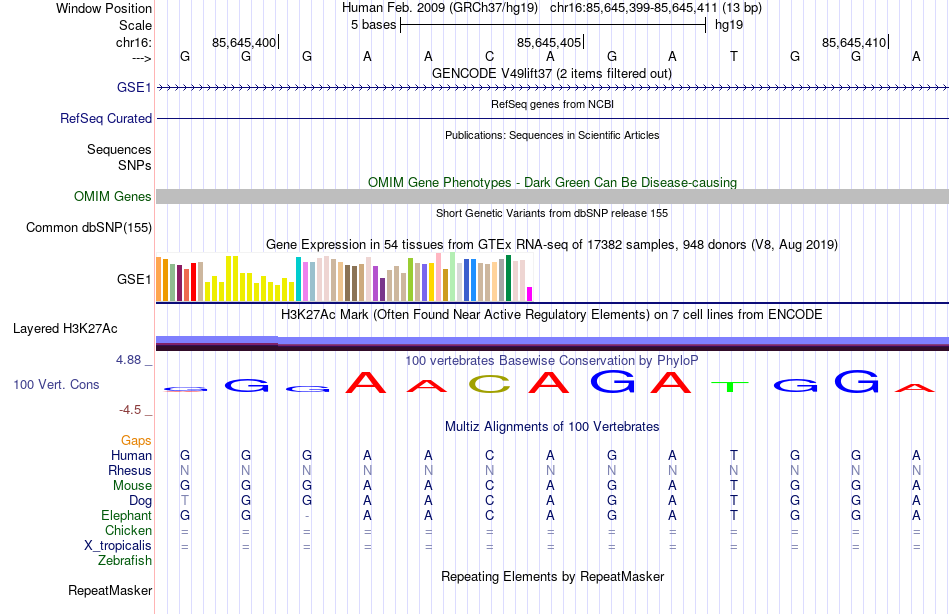Click the hg19 label beside the scale bar
This screenshot has width=950, height=614.
point(729,25)
